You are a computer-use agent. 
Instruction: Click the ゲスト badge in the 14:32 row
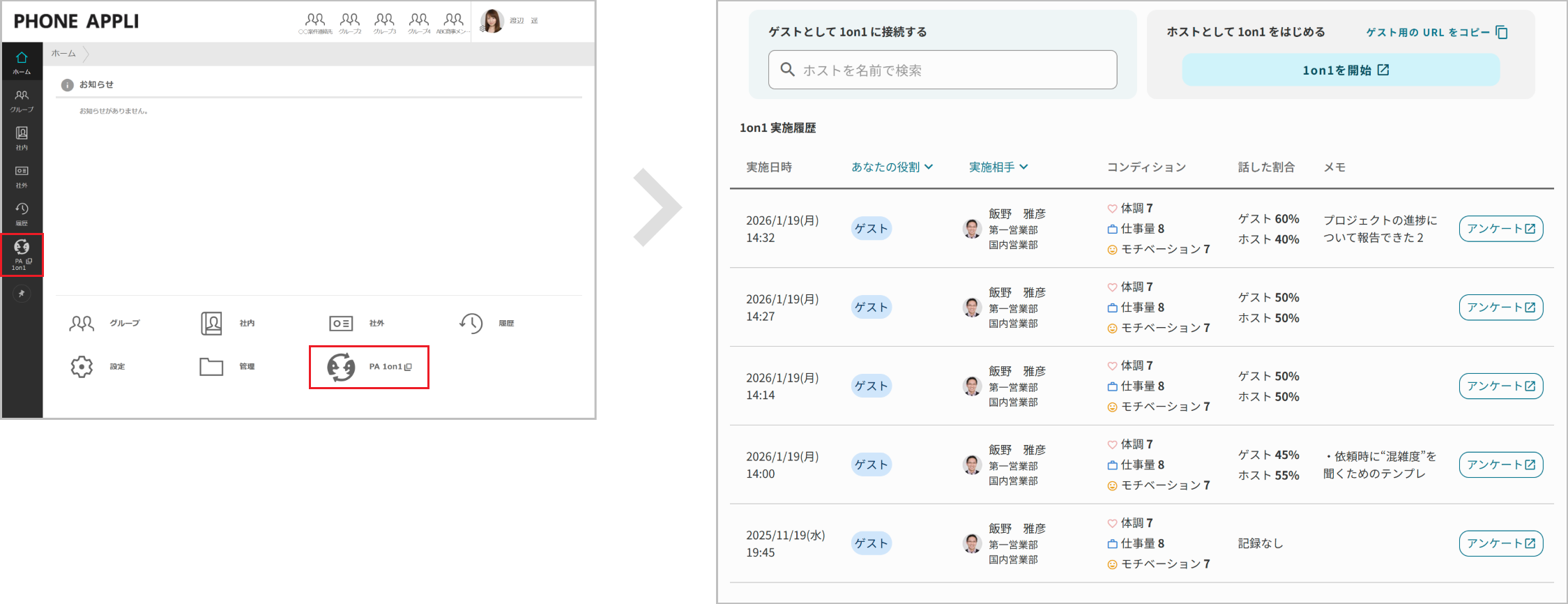[871, 229]
